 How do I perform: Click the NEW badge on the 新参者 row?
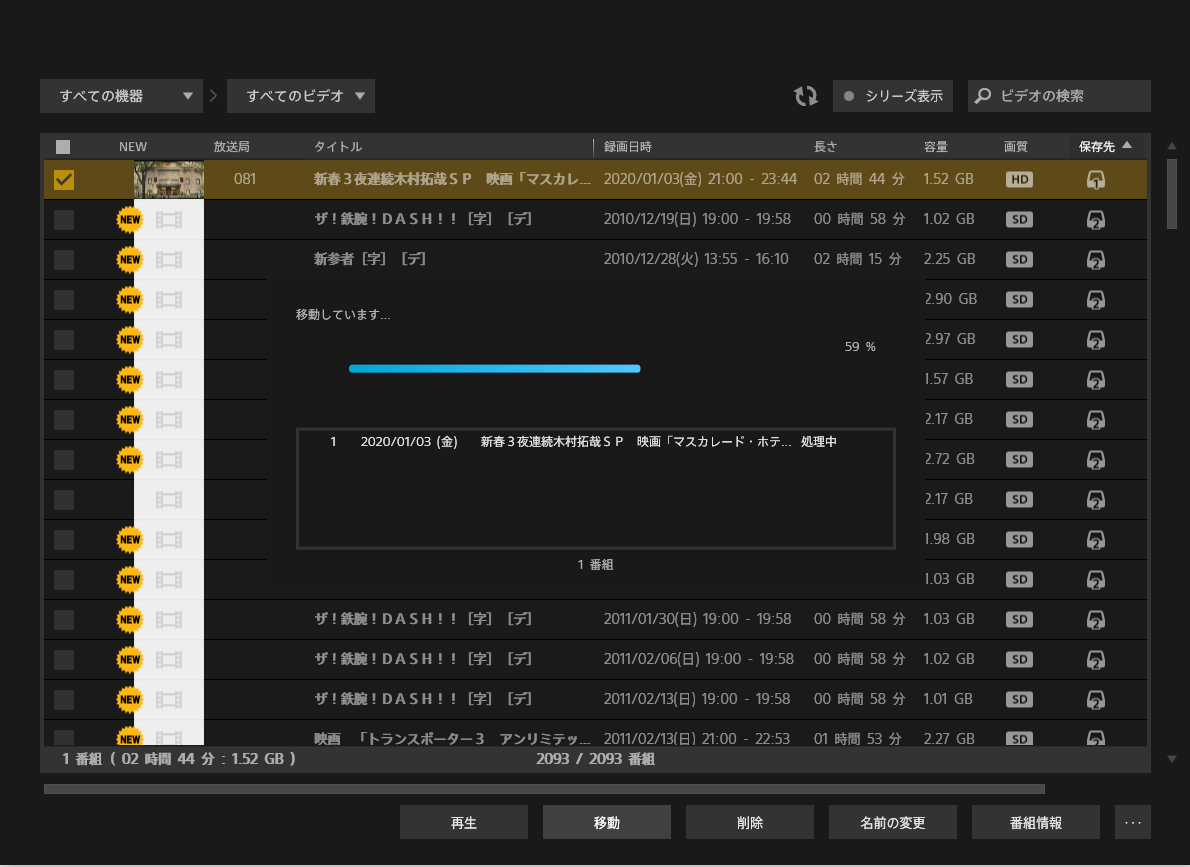[130, 260]
